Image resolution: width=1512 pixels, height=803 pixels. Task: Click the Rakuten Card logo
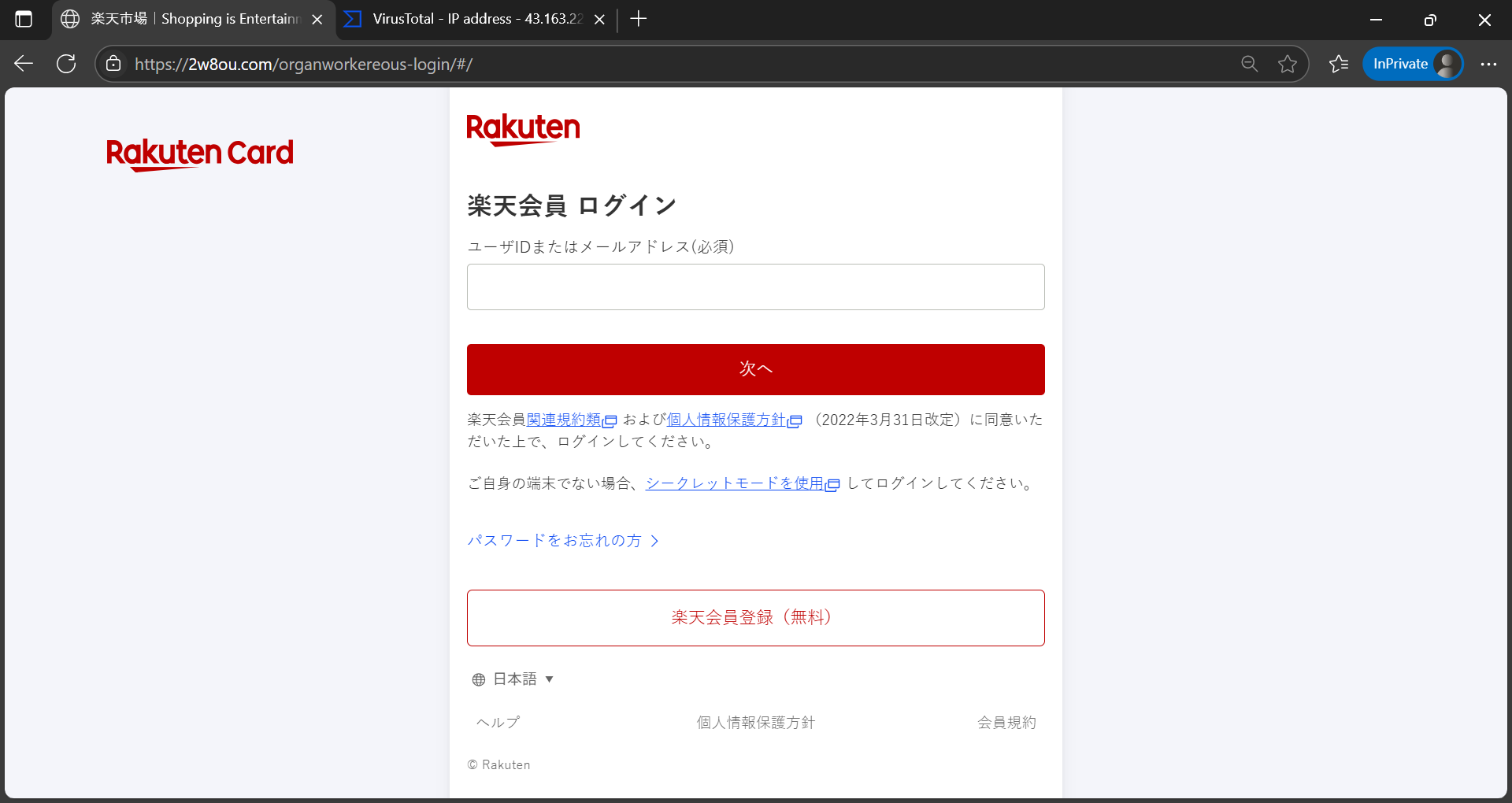click(200, 154)
